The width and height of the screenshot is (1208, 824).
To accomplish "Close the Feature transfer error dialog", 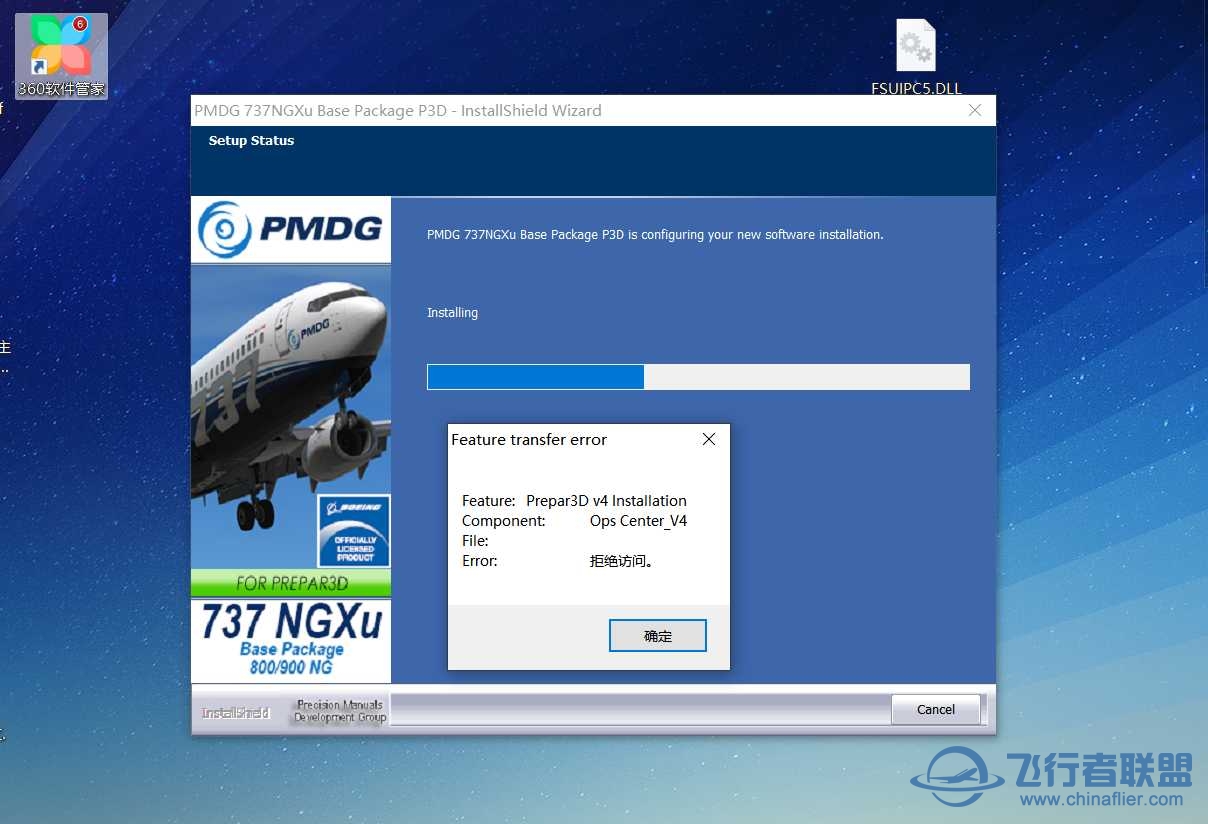I will tap(709, 439).
